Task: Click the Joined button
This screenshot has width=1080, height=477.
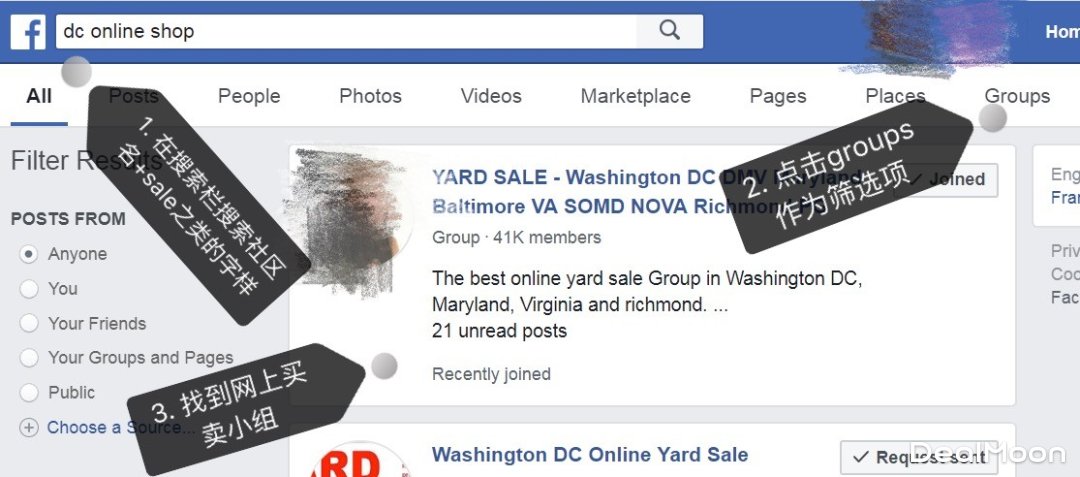Action: [946, 180]
